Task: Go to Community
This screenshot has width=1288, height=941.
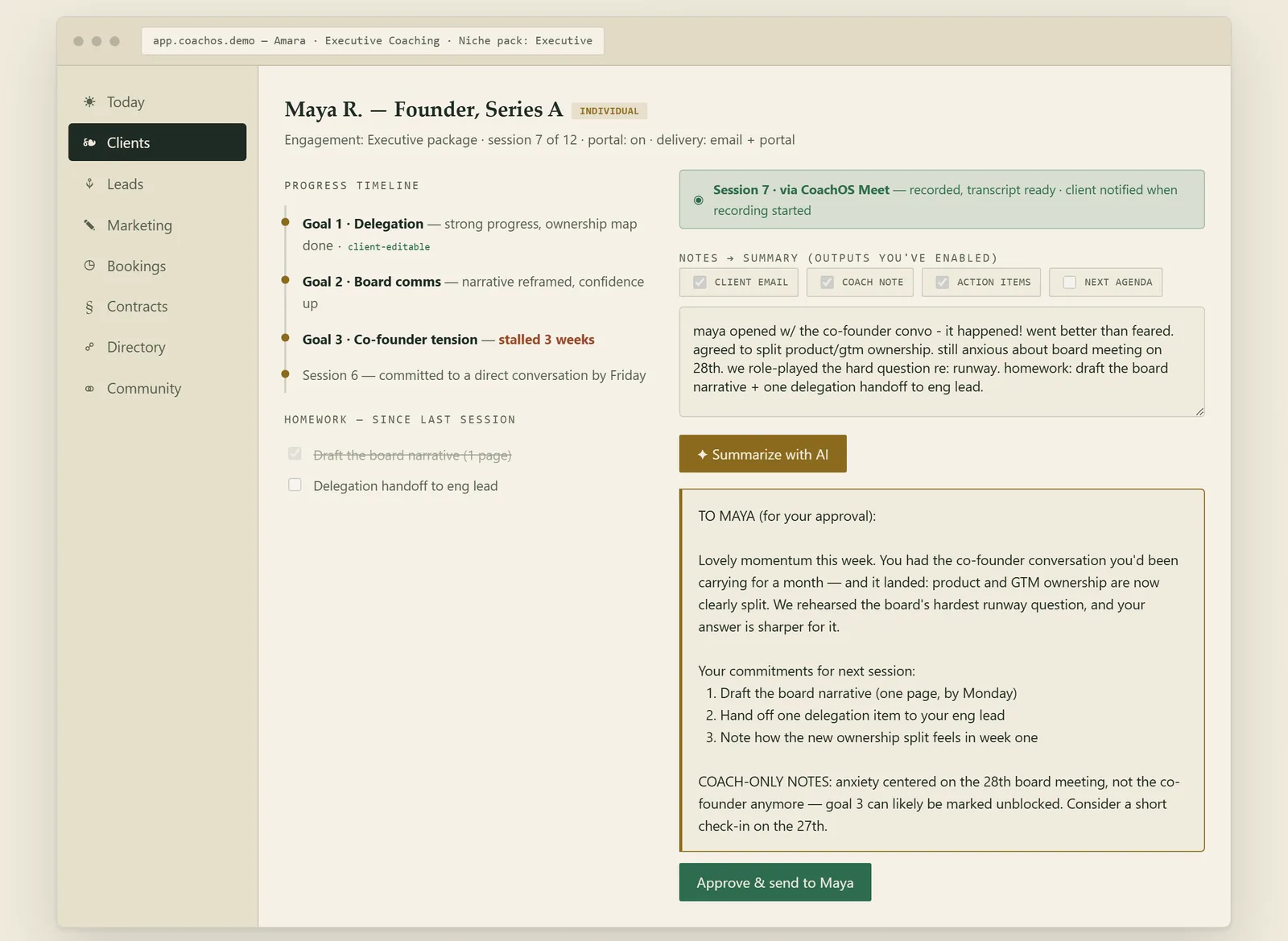Action: point(157,388)
